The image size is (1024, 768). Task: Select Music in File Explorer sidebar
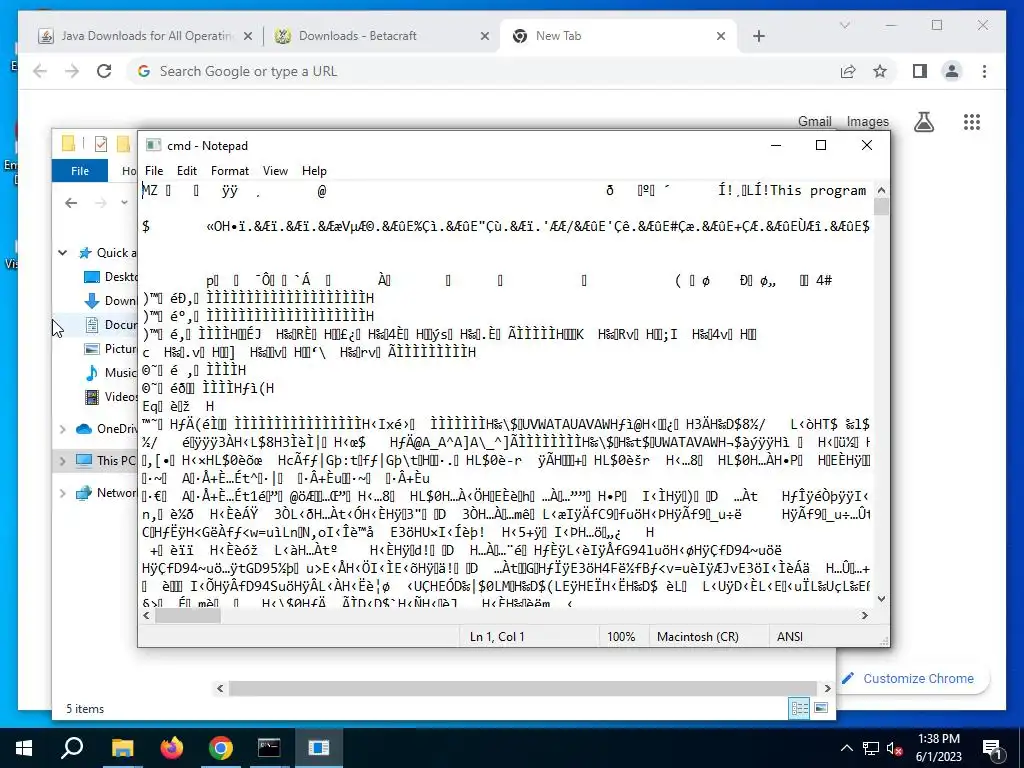112,373
